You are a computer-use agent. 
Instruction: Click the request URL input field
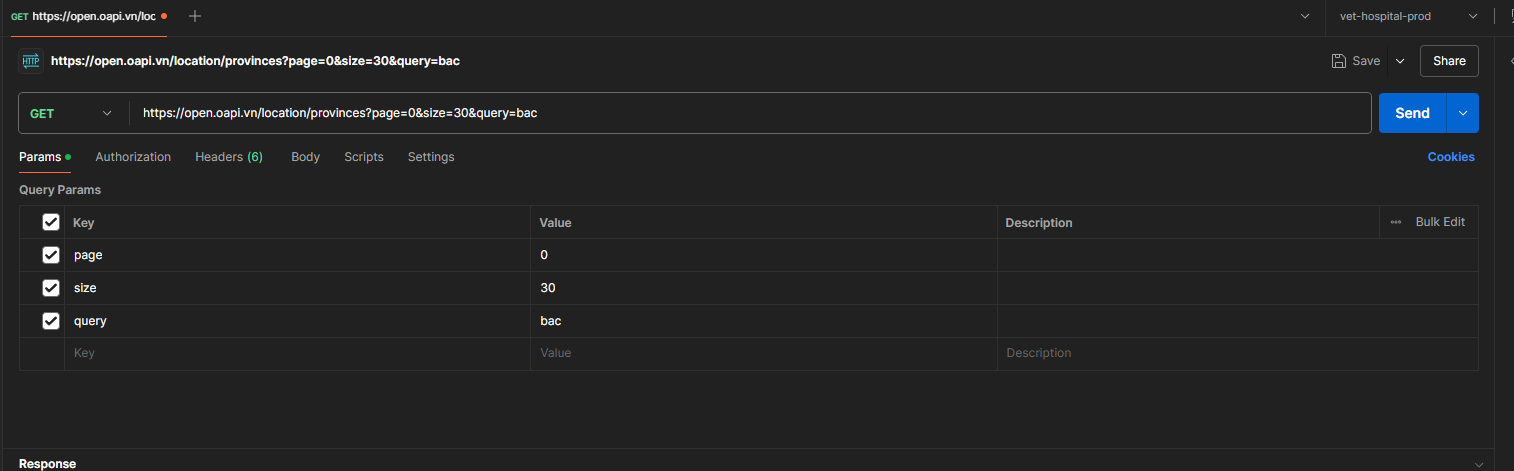tap(750, 113)
